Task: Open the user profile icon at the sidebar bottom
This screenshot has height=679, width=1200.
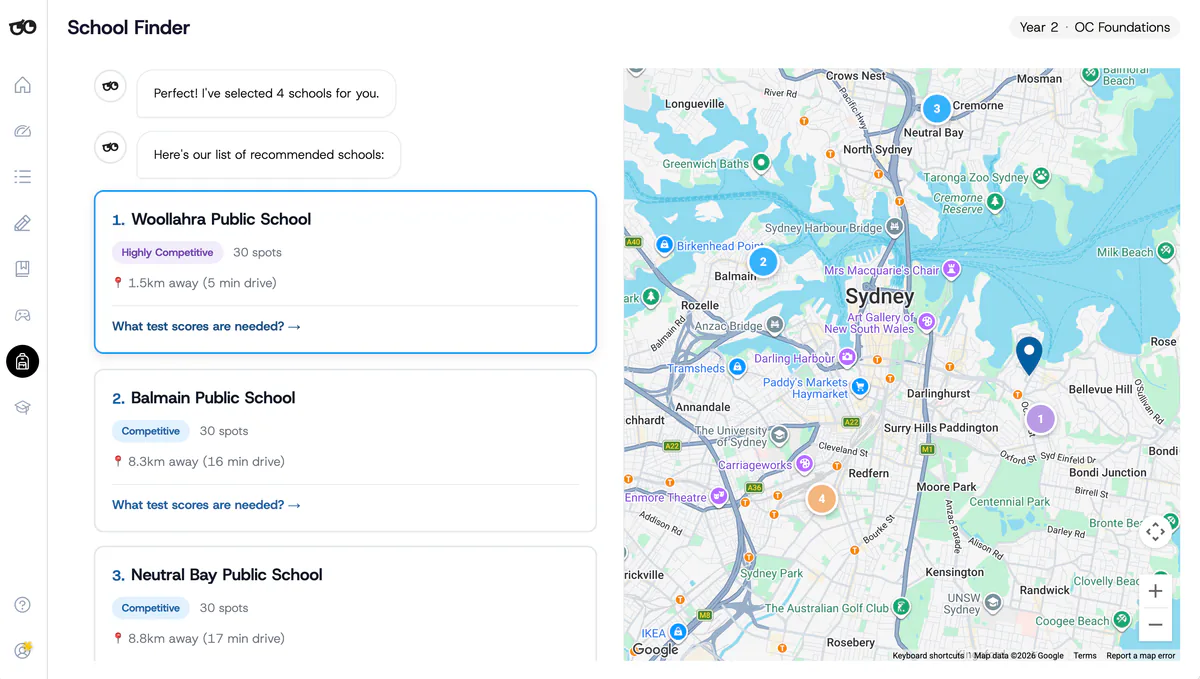Action: tap(22, 650)
